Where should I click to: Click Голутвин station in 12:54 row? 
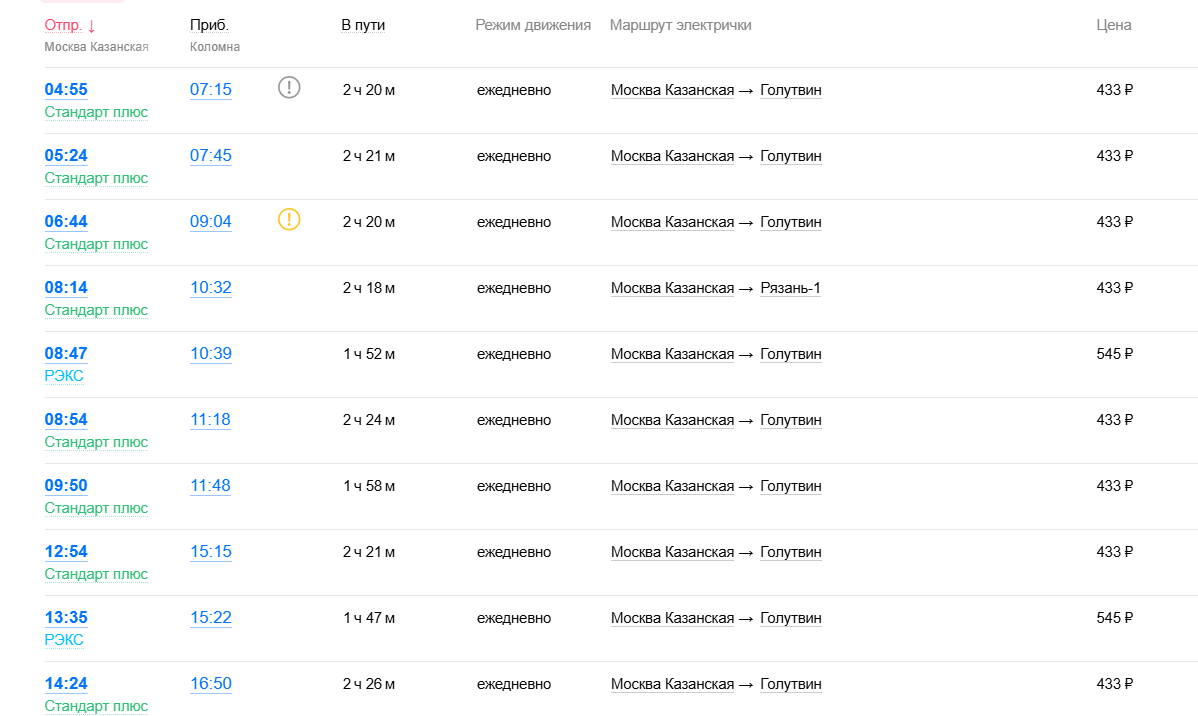[791, 552]
